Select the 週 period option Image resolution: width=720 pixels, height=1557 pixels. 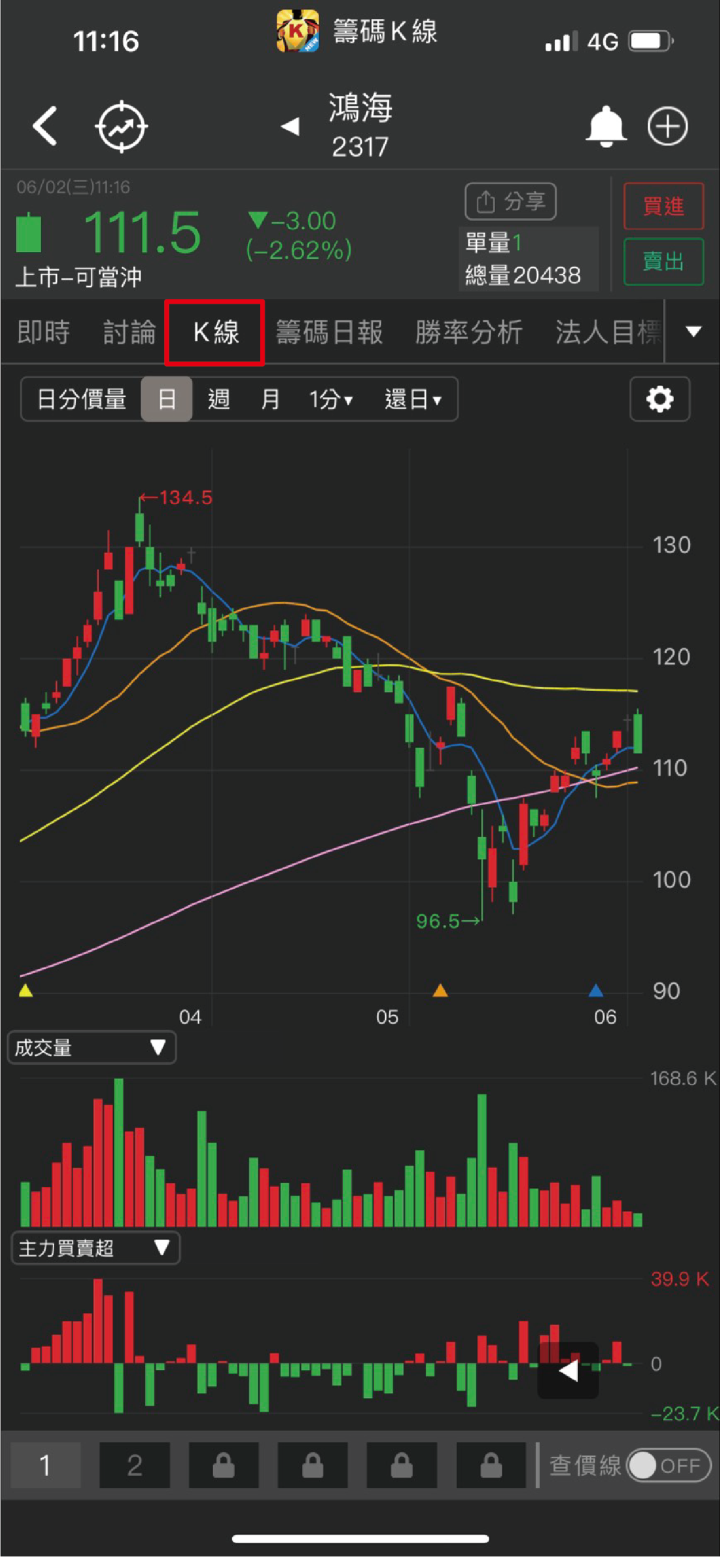coord(219,400)
